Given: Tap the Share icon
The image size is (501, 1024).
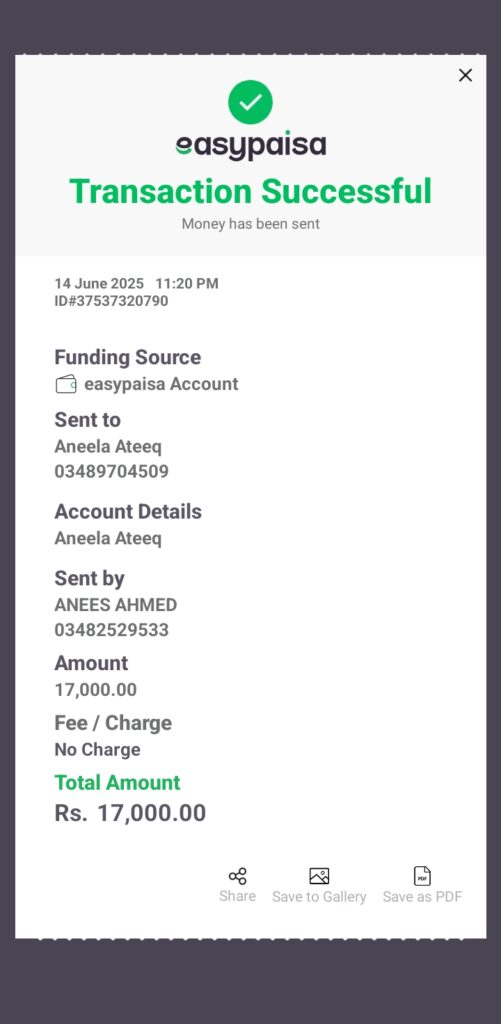Looking at the screenshot, I should [x=237, y=876].
